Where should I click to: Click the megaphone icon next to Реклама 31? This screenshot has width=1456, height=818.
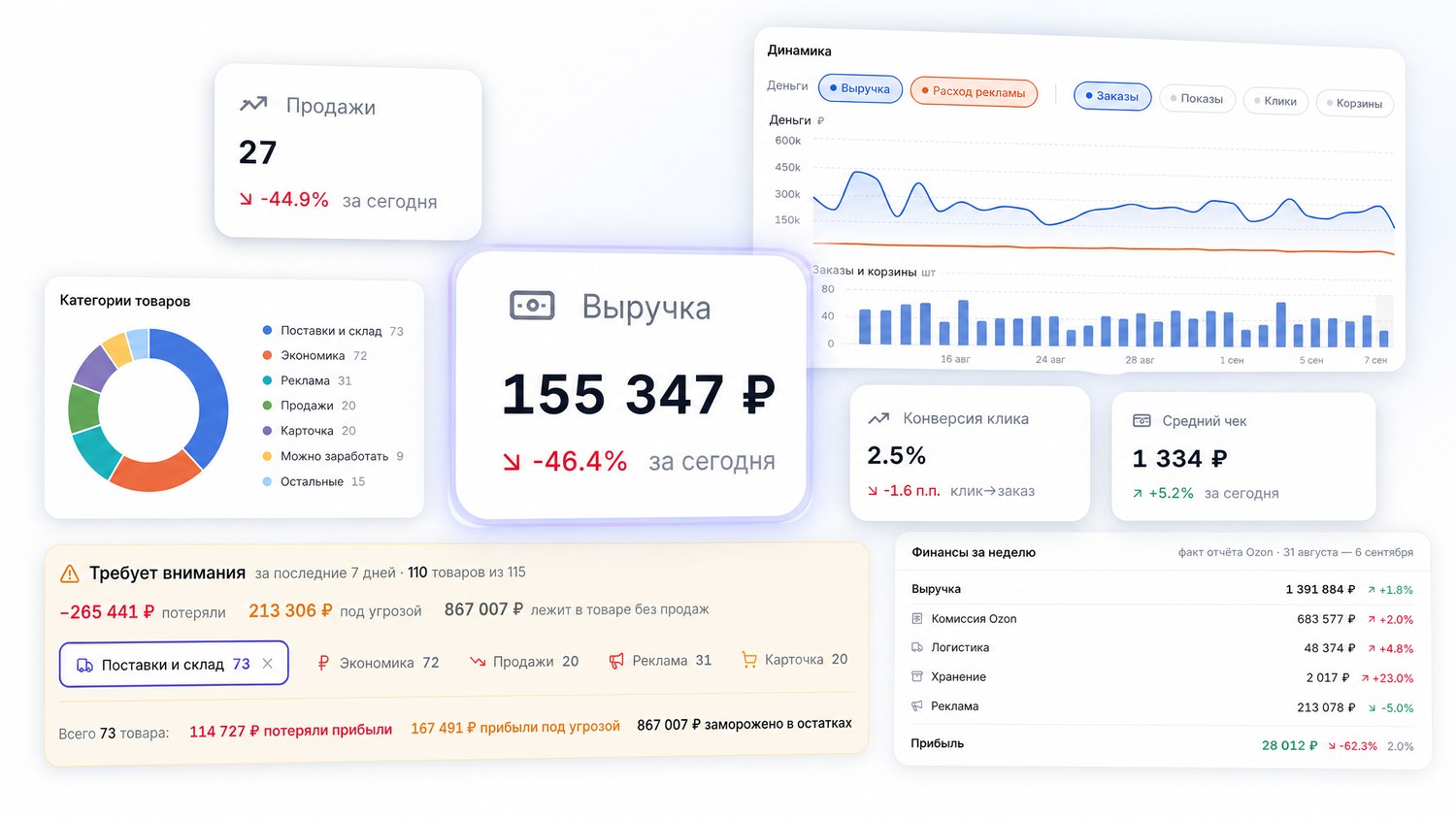pos(616,661)
